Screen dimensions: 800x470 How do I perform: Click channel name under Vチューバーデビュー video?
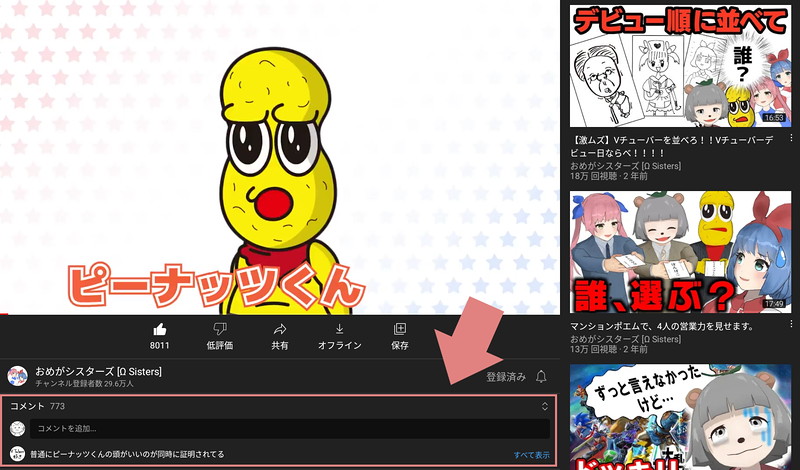click(626, 166)
